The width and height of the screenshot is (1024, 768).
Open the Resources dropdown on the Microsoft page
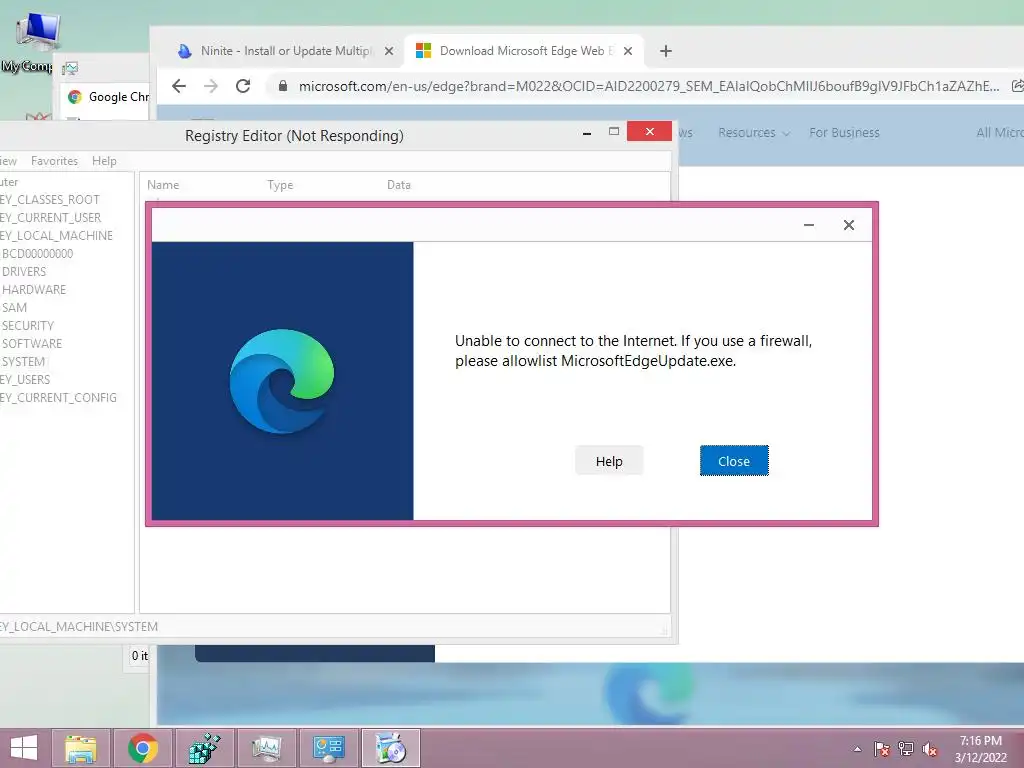pos(754,133)
